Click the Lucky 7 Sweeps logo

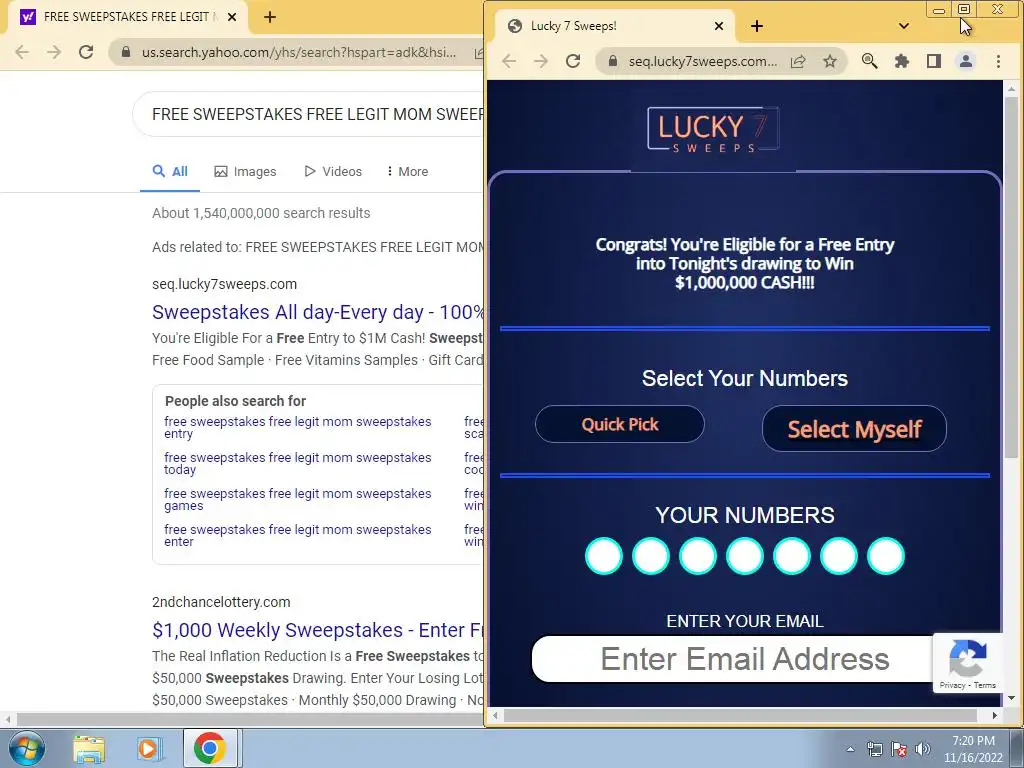click(713, 129)
